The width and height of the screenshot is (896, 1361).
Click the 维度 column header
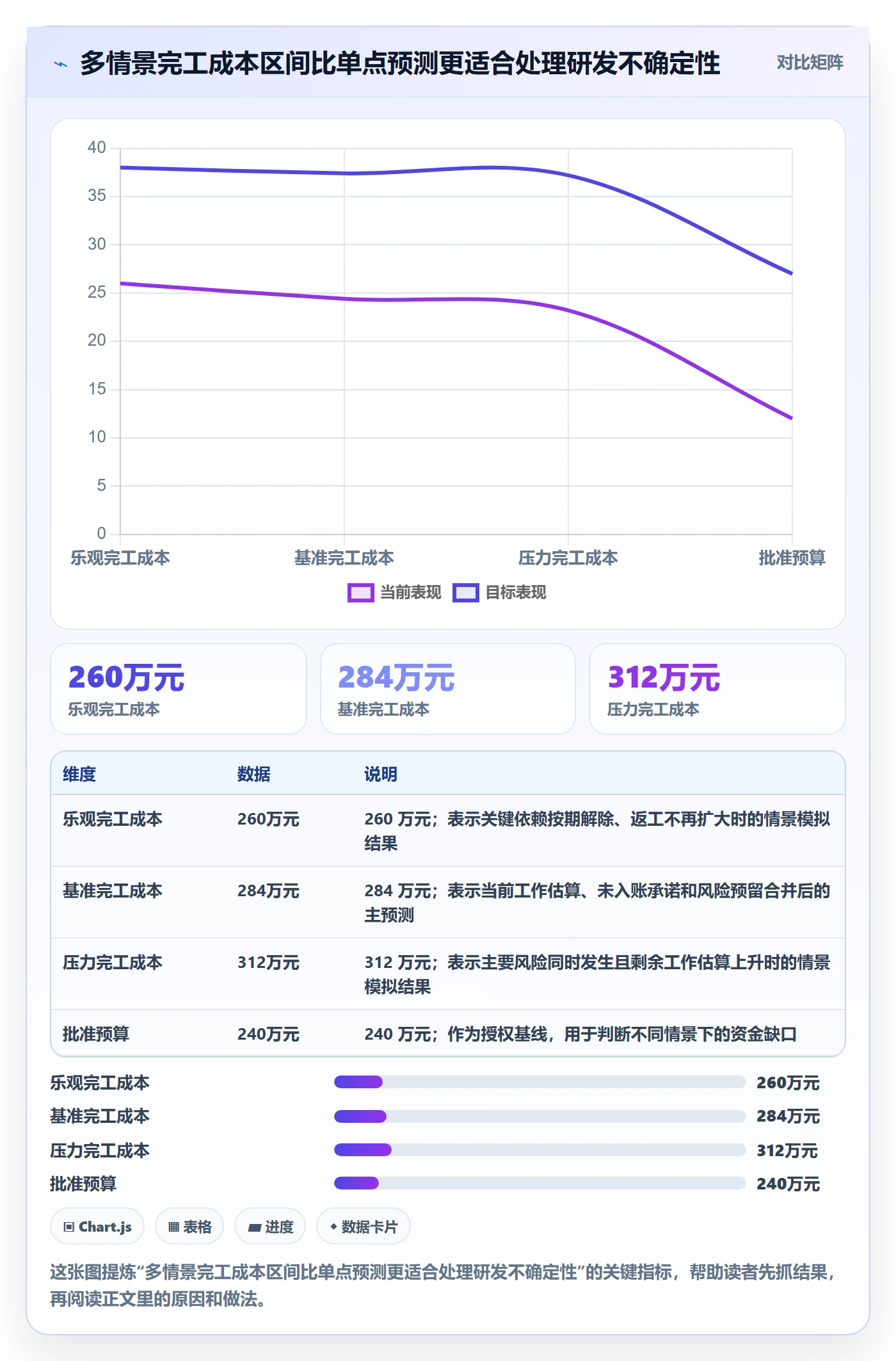(79, 775)
